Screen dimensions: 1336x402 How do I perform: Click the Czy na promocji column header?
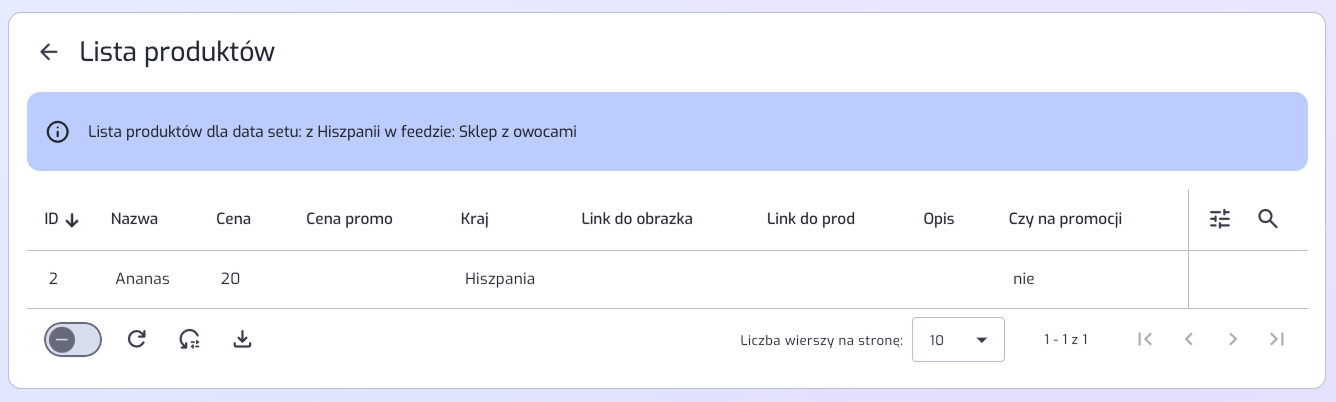1065,219
